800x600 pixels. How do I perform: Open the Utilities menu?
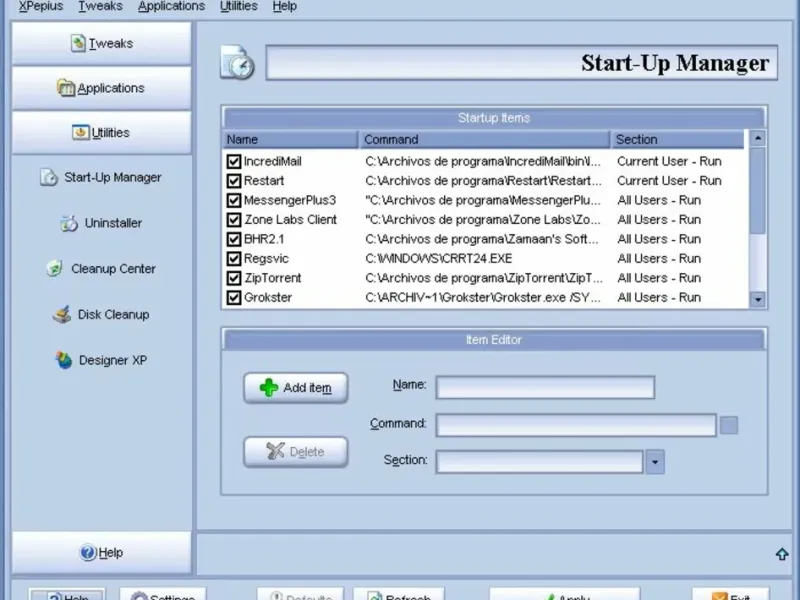238,6
